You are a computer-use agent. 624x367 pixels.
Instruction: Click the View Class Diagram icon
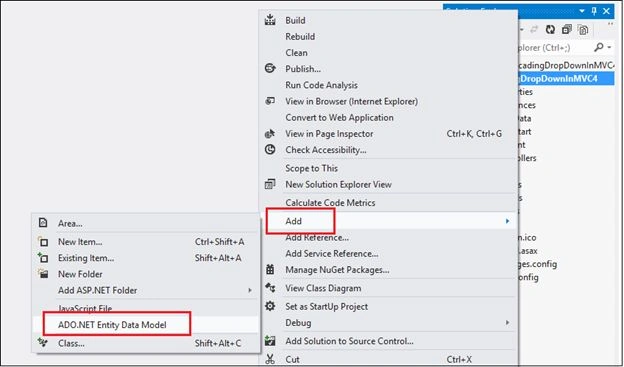click(x=270, y=288)
